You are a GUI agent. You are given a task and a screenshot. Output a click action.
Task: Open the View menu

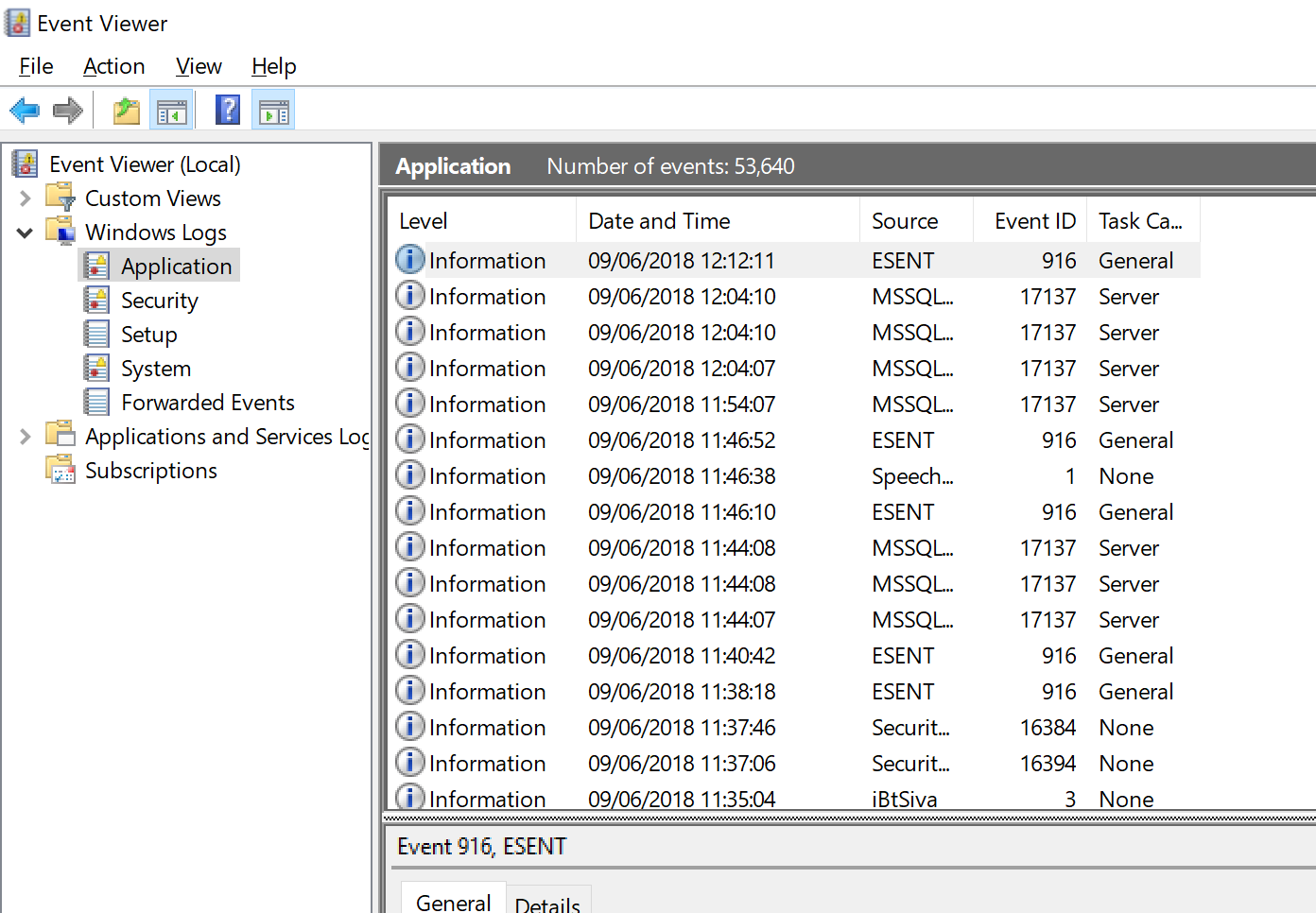(x=199, y=66)
